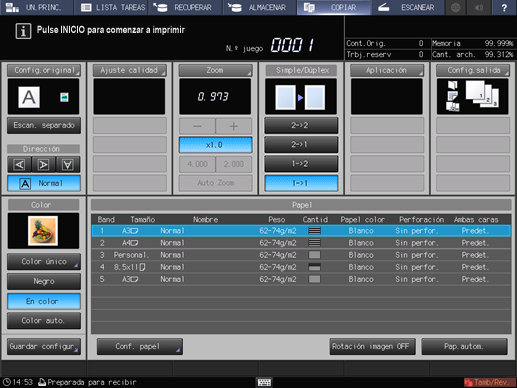The height and width of the screenshot is (388, 517).
Task: Click the N.º juego 0001 counter
Action: (x=292, y=45)
